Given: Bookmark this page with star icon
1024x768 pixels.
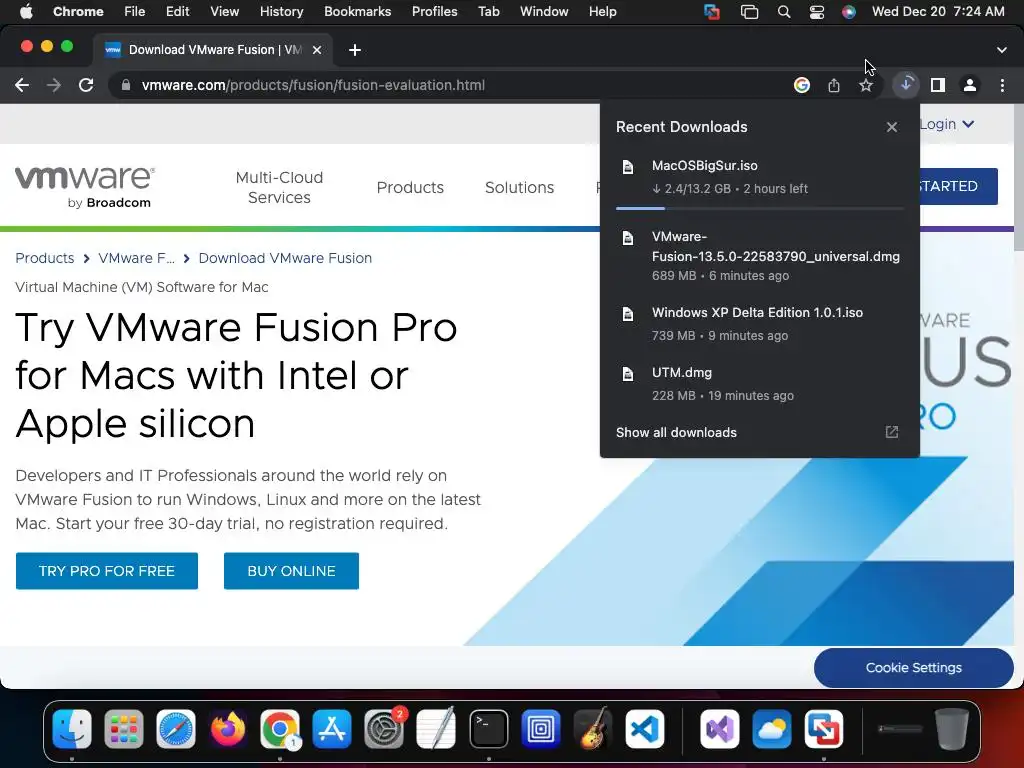Looking at the screenshot, I should pos(866,85).
